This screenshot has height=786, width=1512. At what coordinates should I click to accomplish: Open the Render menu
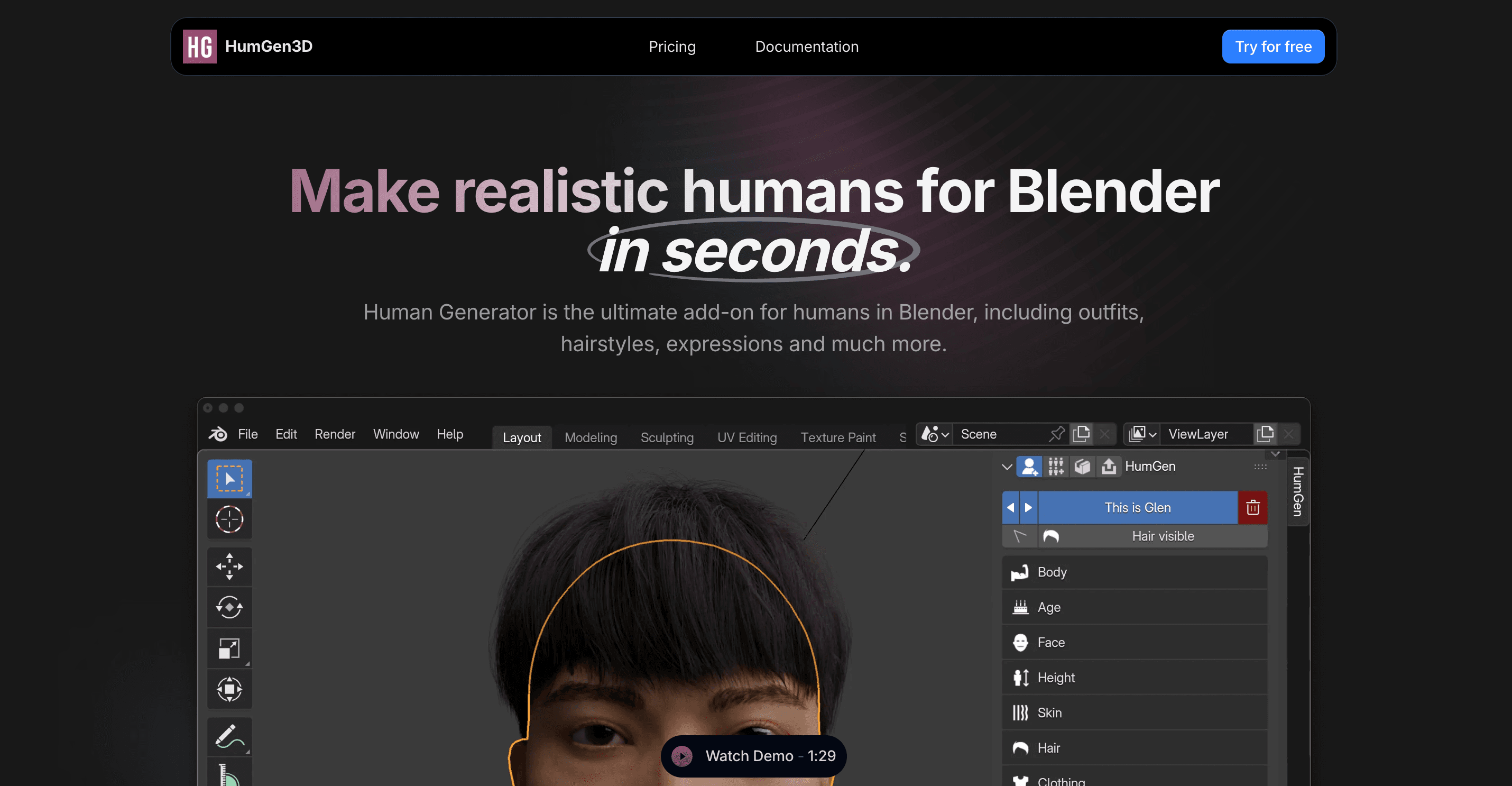[335, 434]
